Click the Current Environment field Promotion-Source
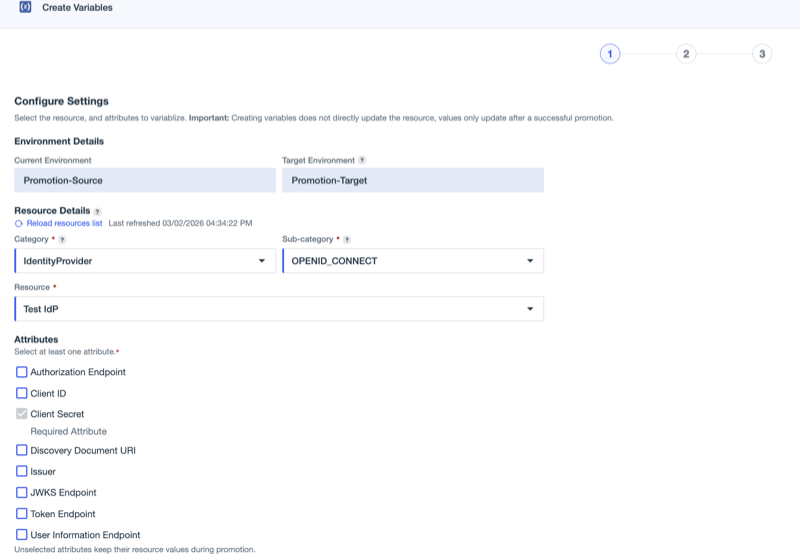 pos(145,180)
